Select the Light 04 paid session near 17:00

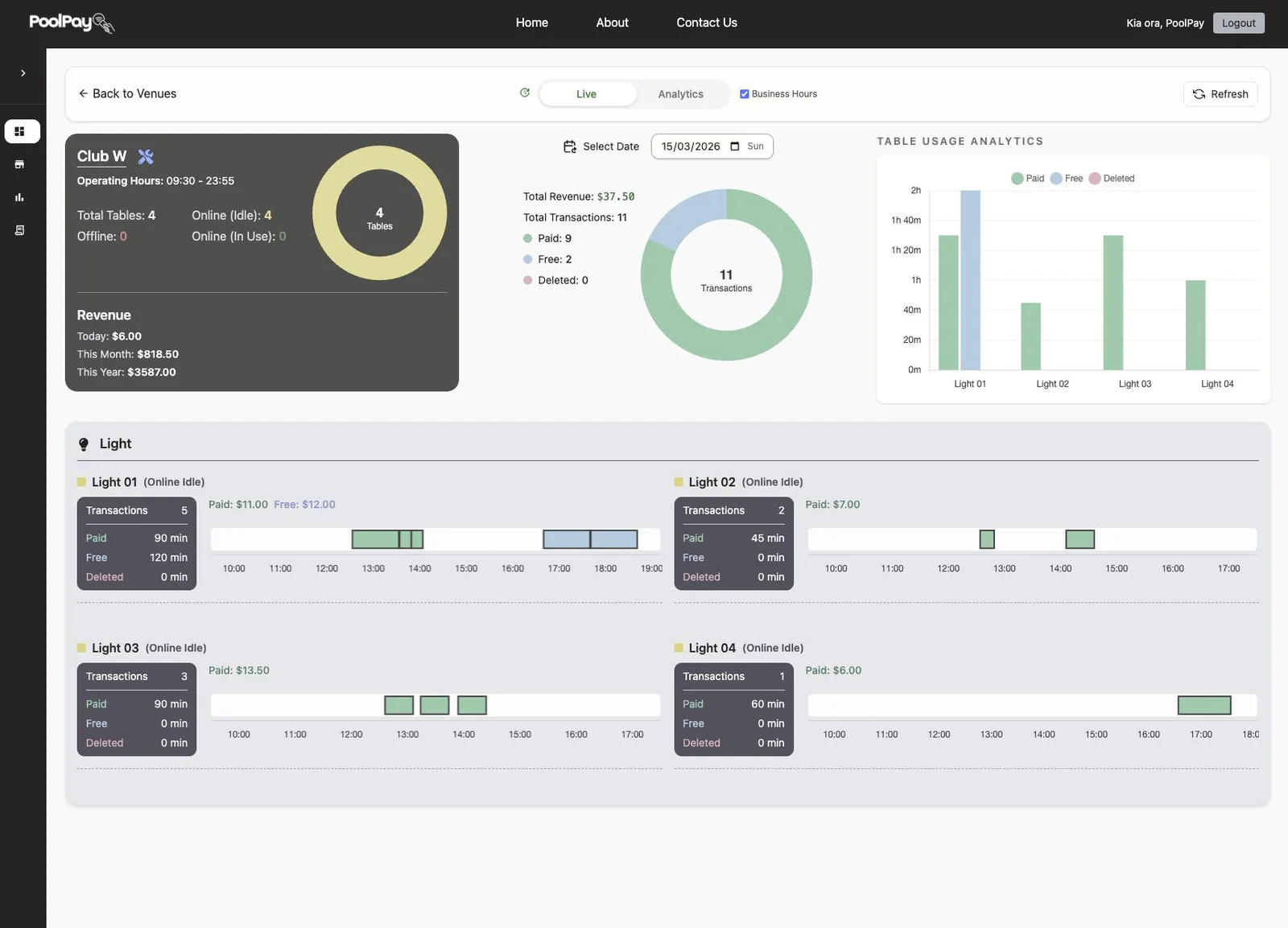point(1204,706)
